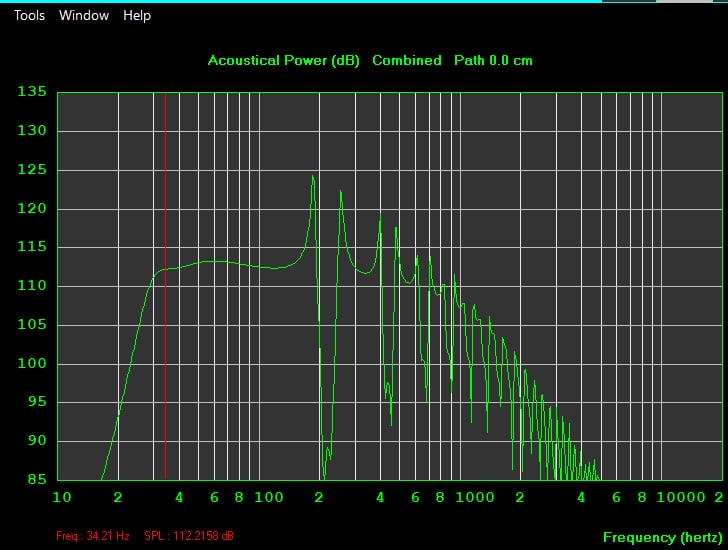
Task: Open the Tools menu
Action: pyautogui.click(x=29, y=15)
